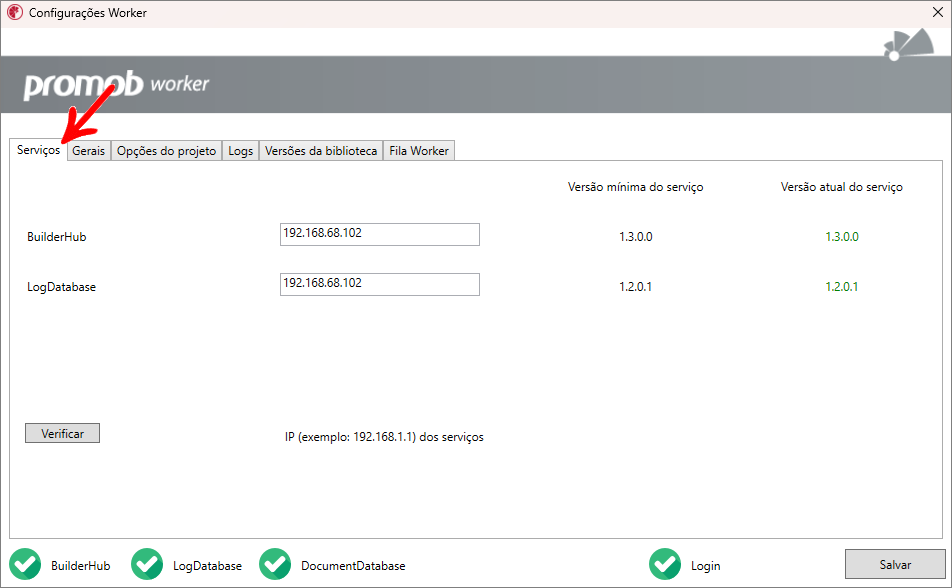Screen dimensions: 952x588
Task: Click the LogDatabase green check status icon
Action: pyautogui.click(x=147, y=564)
